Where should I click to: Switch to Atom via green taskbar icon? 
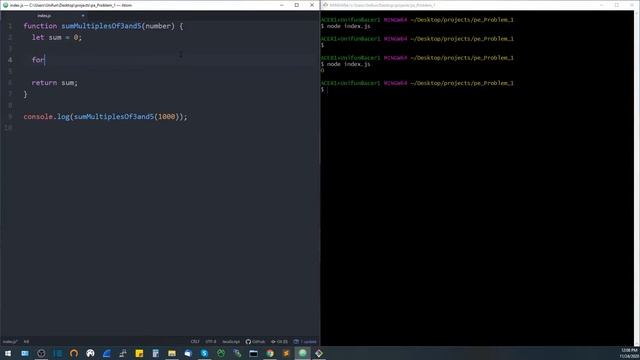click(x=302, y=353)
